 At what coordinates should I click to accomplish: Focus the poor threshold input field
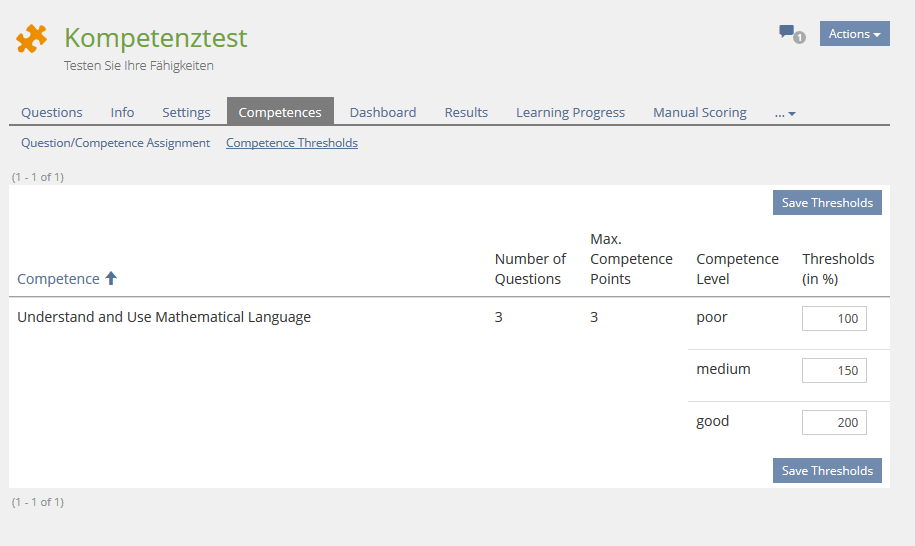[x=834, y=318]
